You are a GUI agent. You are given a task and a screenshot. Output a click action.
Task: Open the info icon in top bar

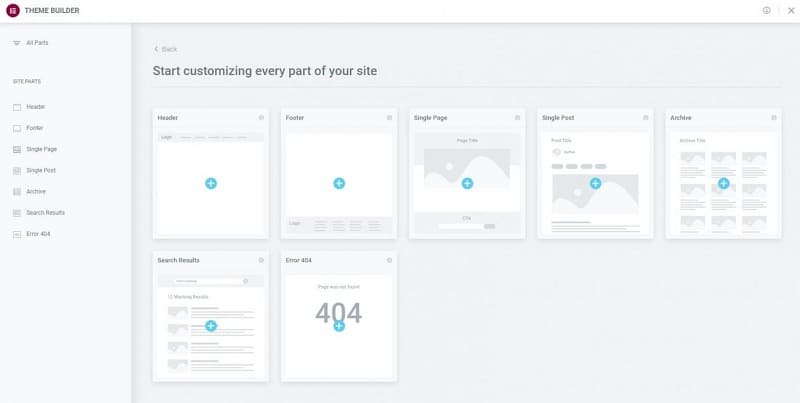point(767,10)
